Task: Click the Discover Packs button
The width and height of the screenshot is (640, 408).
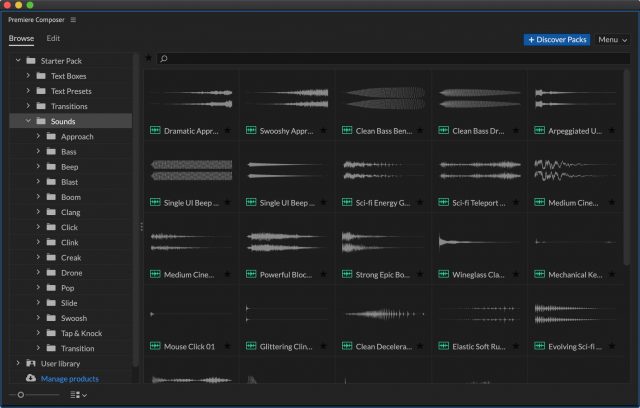Action: click(x=556, y=40)
